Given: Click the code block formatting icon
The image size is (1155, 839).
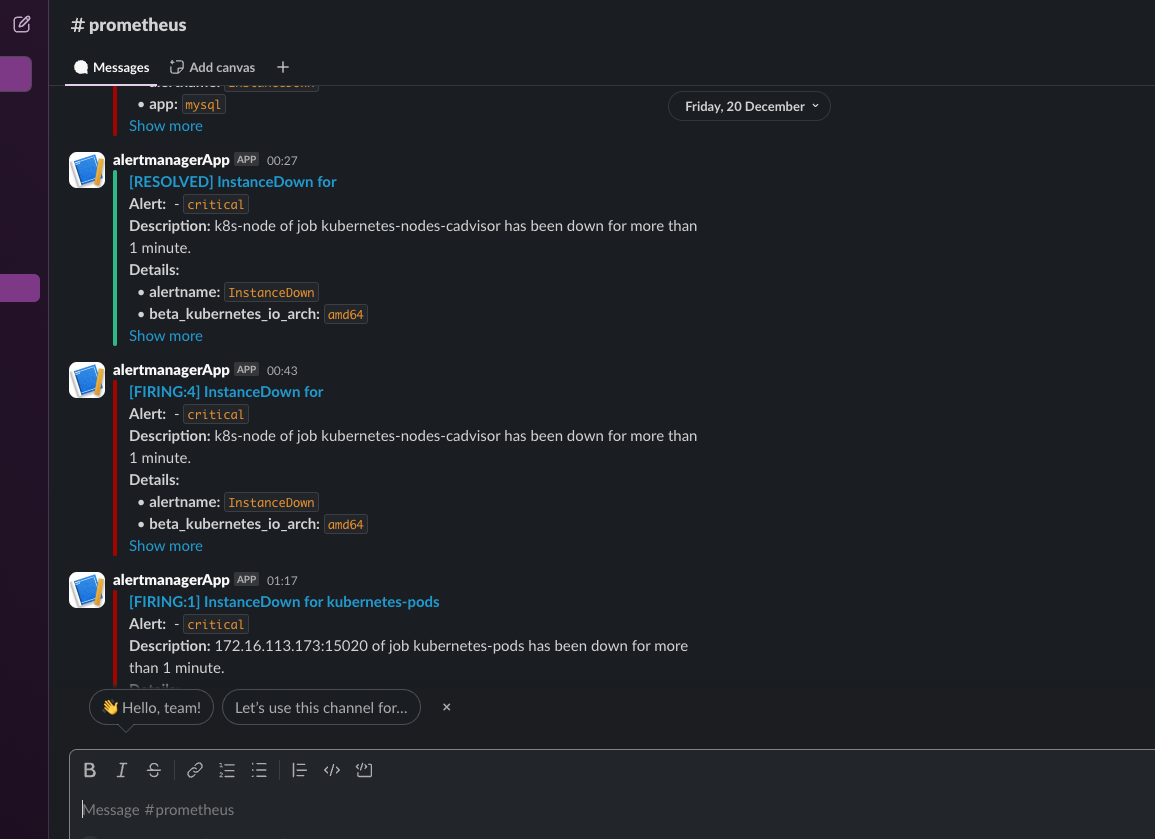Looking at the screenshot, I should pos(364,770).
